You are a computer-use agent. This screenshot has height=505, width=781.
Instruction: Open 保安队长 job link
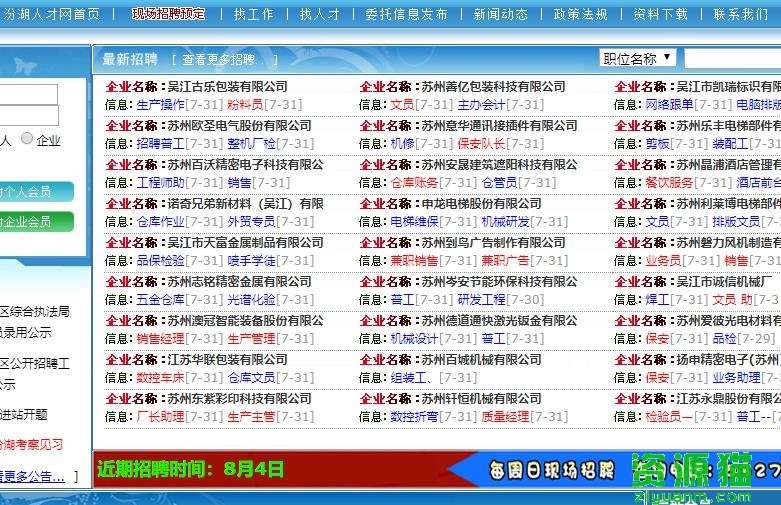[x=481, y=143]
